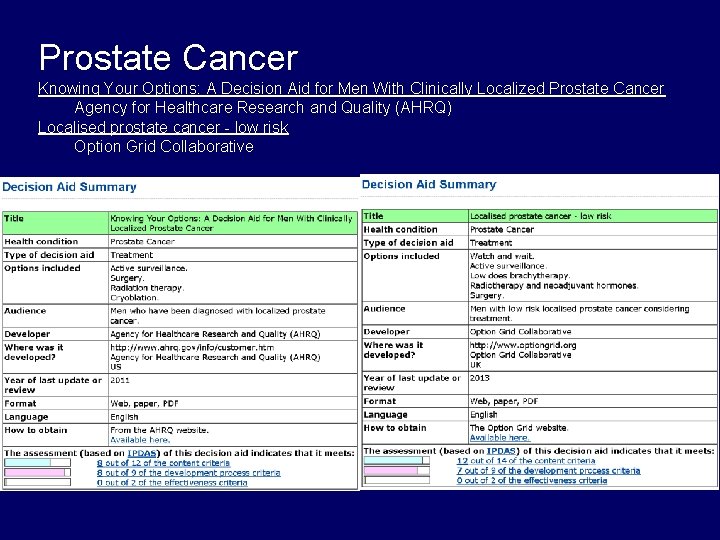Click the Prostate Cancer slide heading
Viewport: 720px width, 540px height.
(x=169, y=58)
